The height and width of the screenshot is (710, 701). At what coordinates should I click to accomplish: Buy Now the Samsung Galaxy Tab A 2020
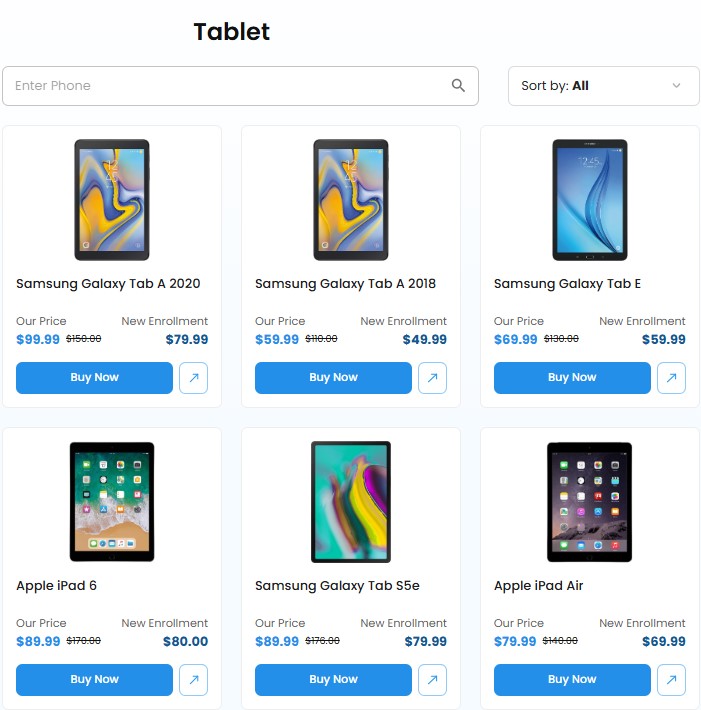(94, 378)
